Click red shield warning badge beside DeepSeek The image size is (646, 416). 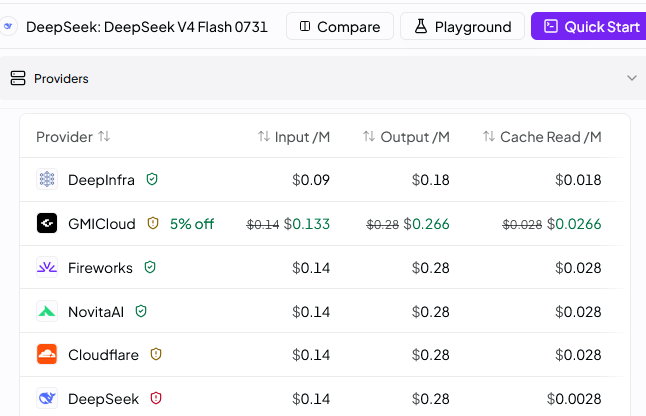(x=156, y=398)
